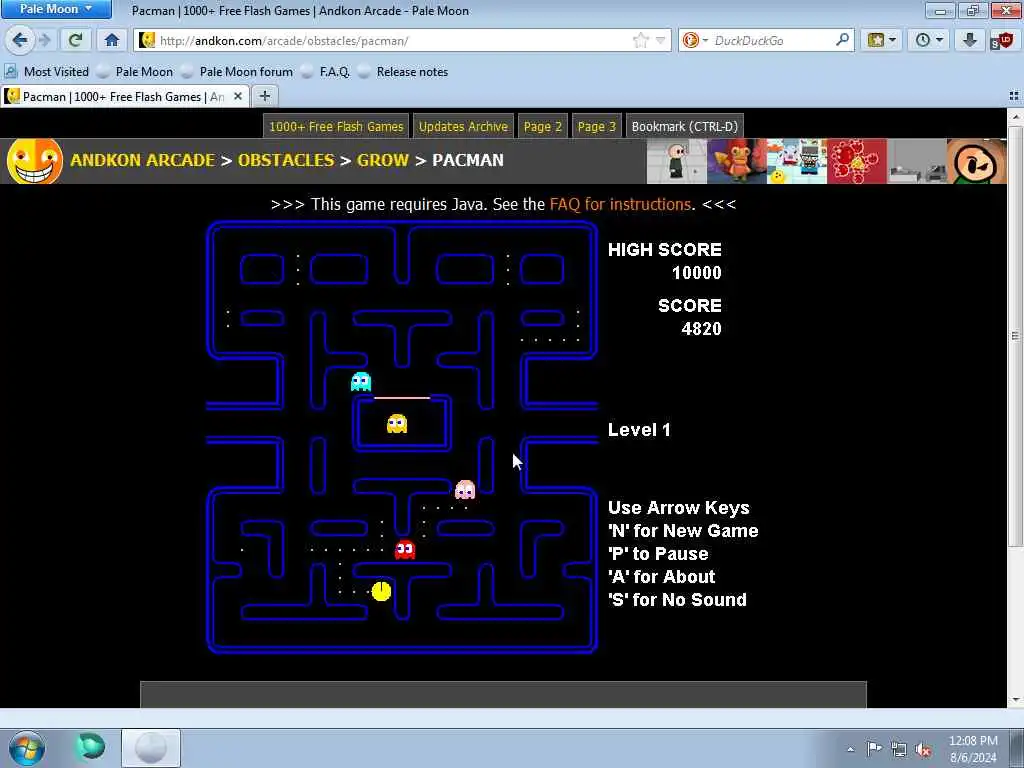Click the page vertical scrollbar thumb
Screen dimensions: 1024x768
click(1015, 336)
